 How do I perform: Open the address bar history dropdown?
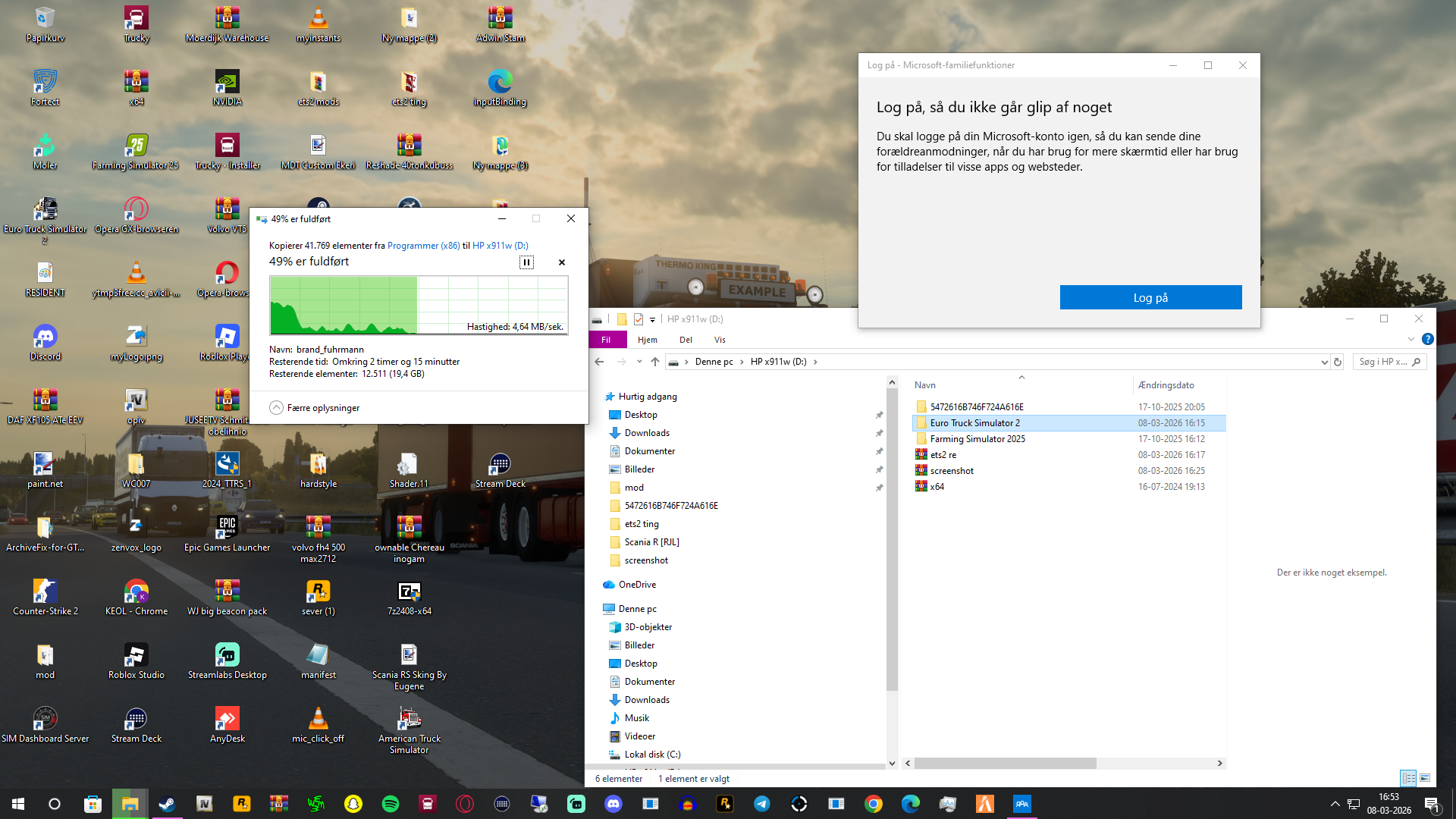[x=1324, y=362]
